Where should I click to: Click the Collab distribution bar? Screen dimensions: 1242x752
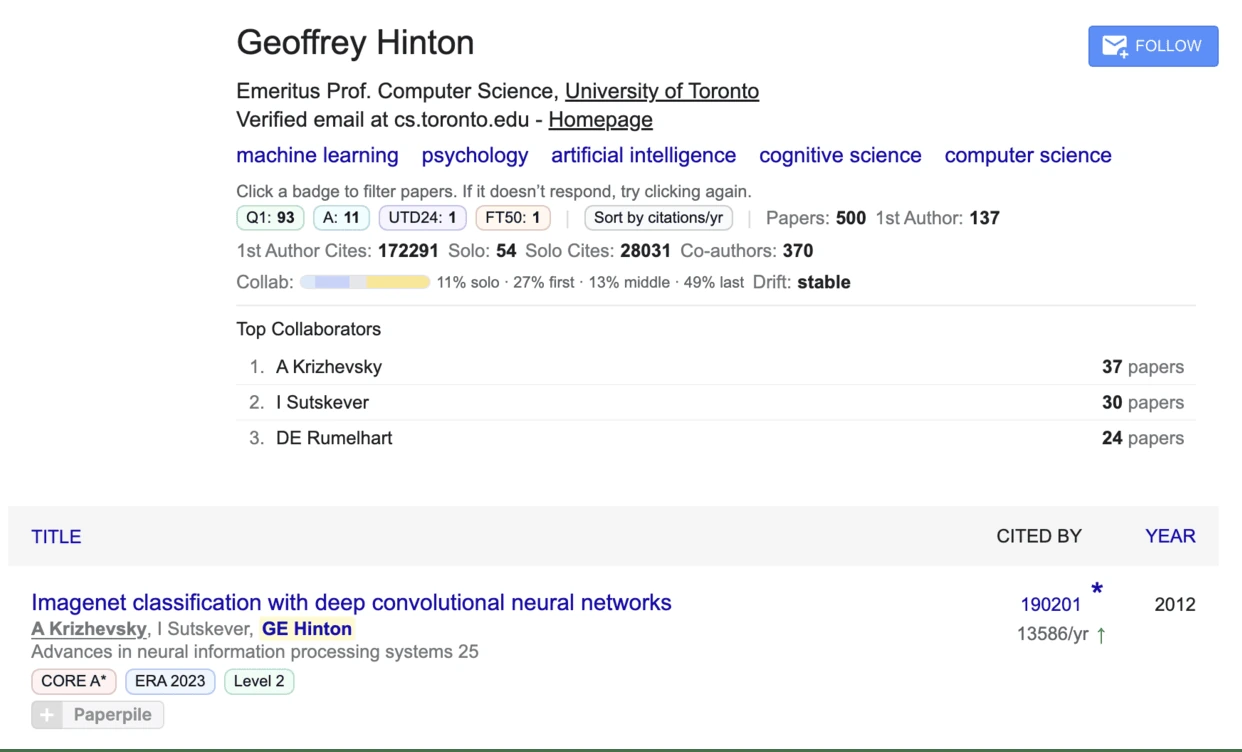pos(365,282)
